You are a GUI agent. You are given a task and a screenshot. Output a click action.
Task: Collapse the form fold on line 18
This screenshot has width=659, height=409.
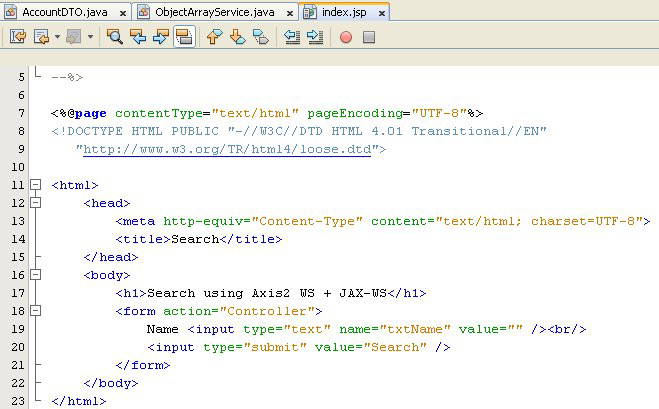36,311
